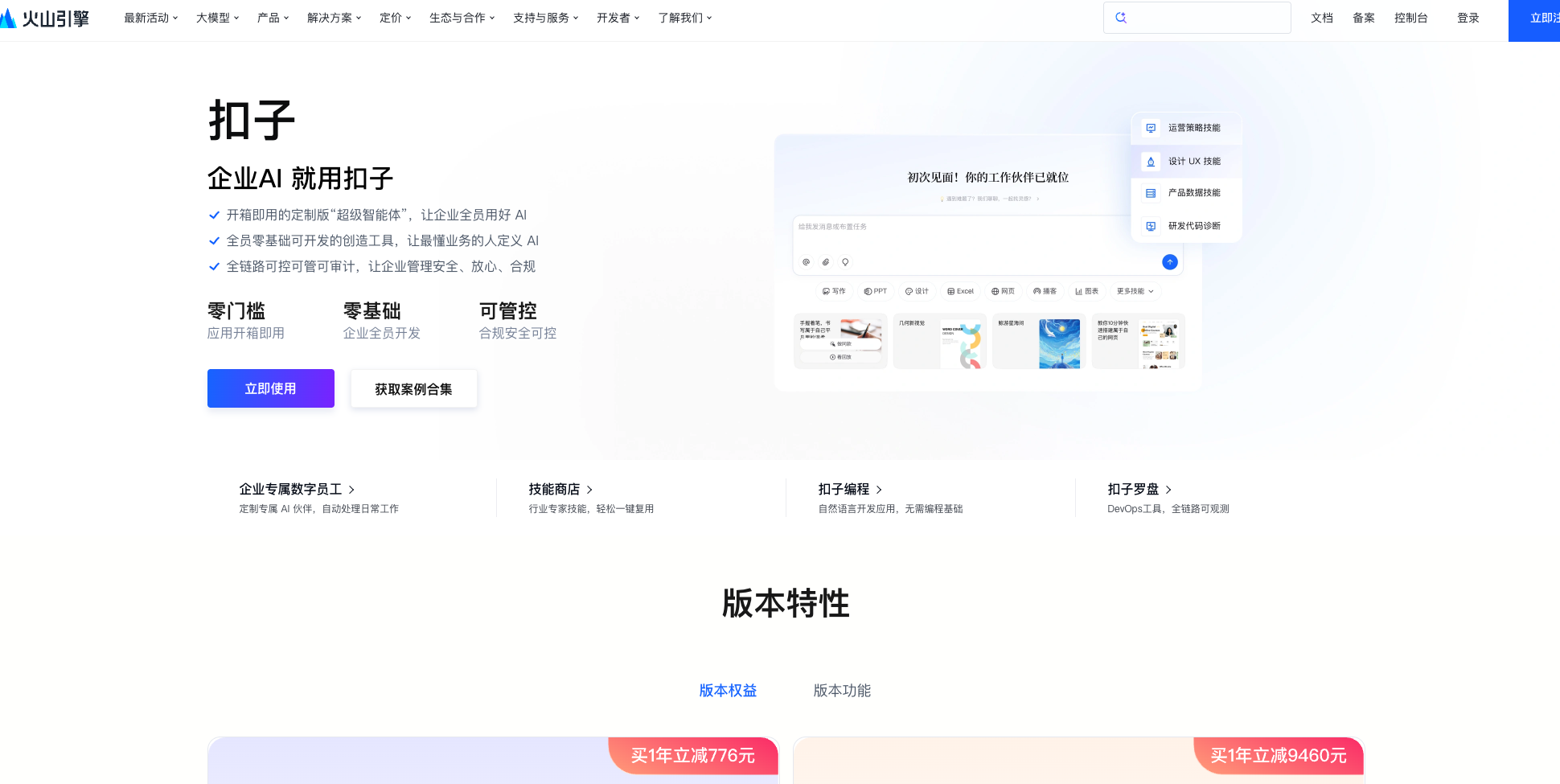Screen dimensions: 1560x784
Task: Open the 几何新视觉 example card
Action: pyautogui.click(x=940, y=341)
